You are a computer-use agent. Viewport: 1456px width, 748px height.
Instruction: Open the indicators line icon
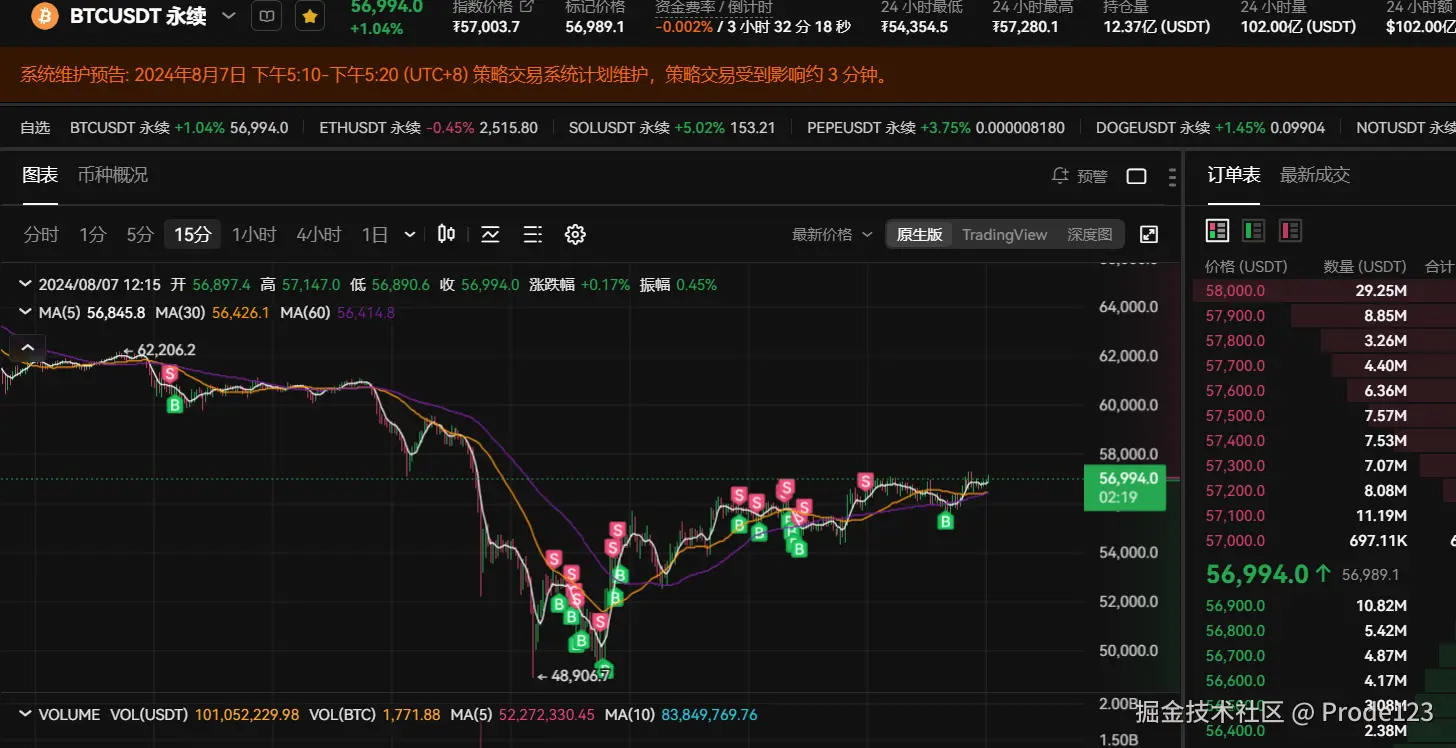(490, 234)
